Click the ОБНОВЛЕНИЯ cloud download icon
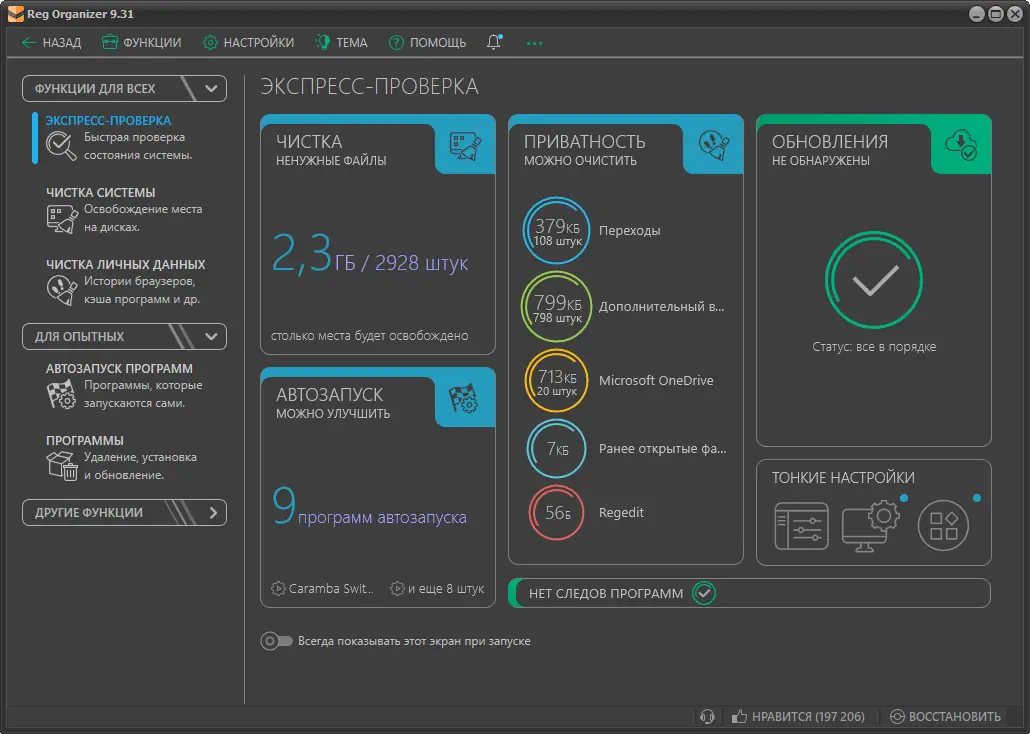This screenshot has width=1030, height=734. [960, 145]
